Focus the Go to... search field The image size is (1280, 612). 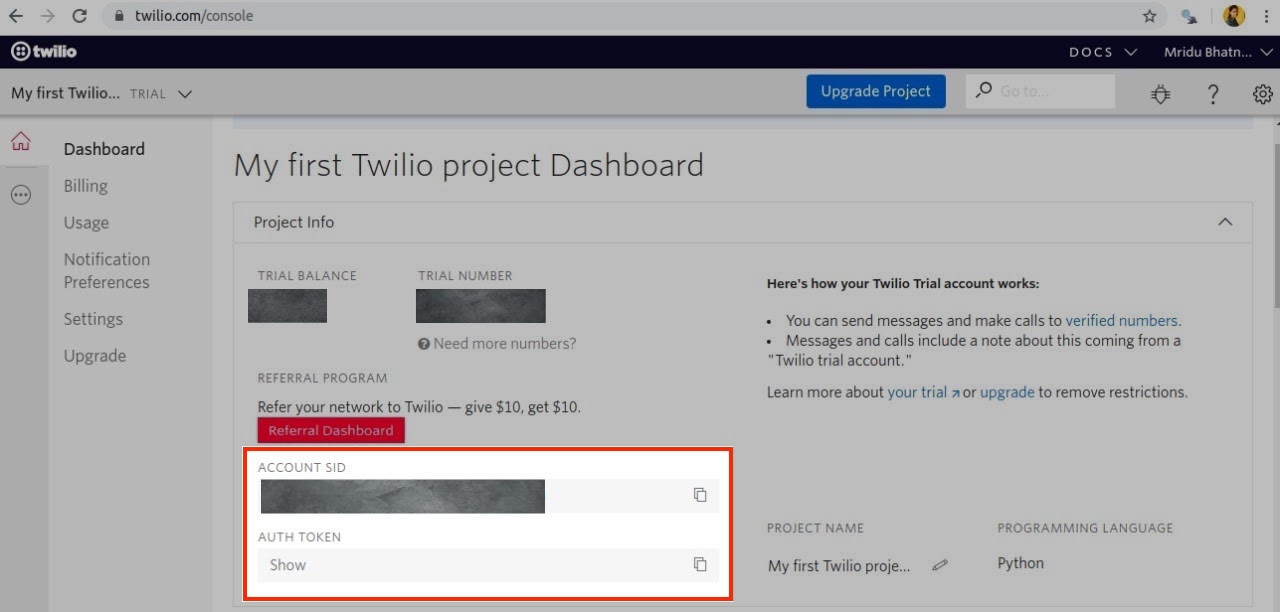pos(1040,91)
